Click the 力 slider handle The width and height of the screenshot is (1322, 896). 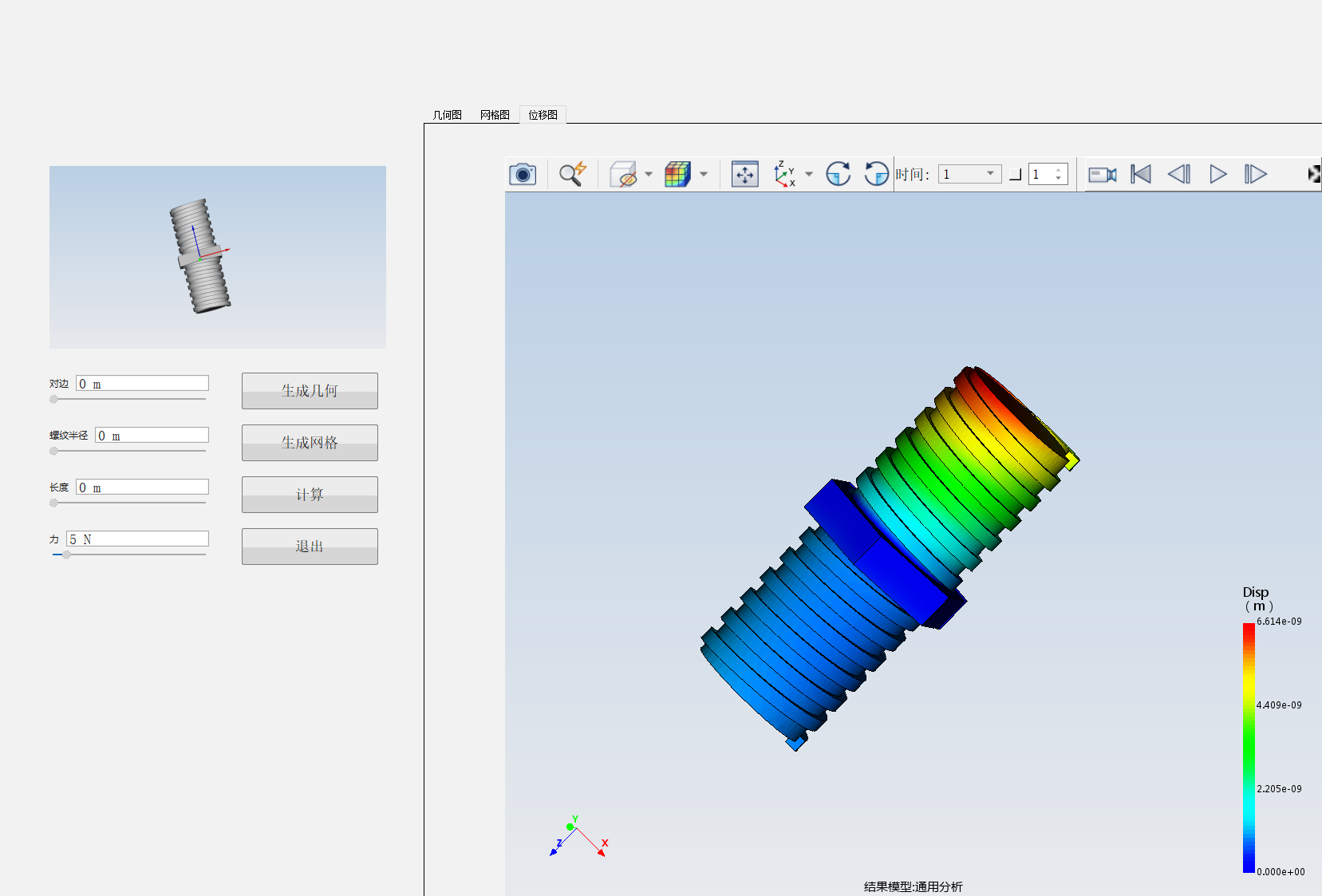(66, 555)
